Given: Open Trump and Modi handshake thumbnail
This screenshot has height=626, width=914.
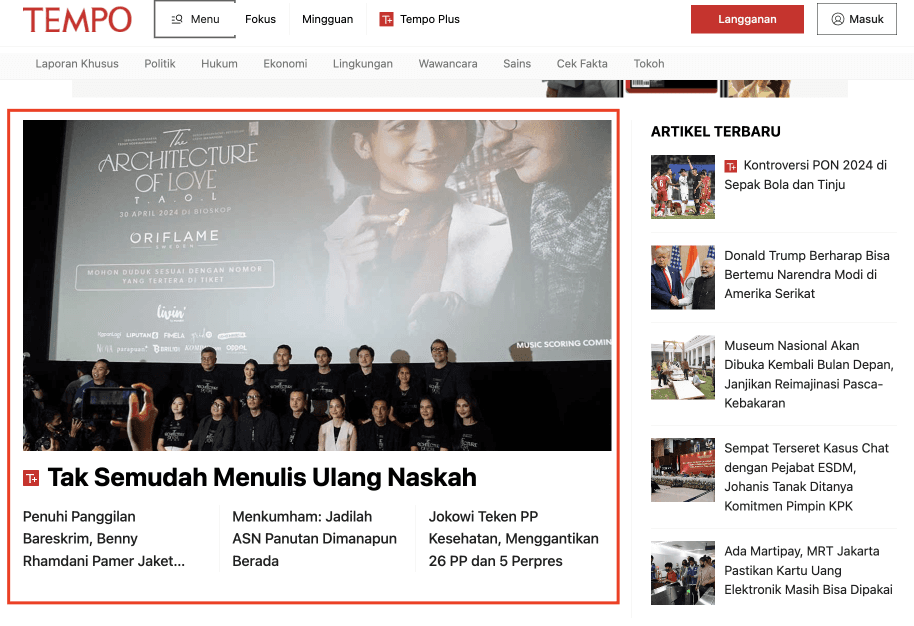Looking at the screenshot, I should click(x=683, y=277).
